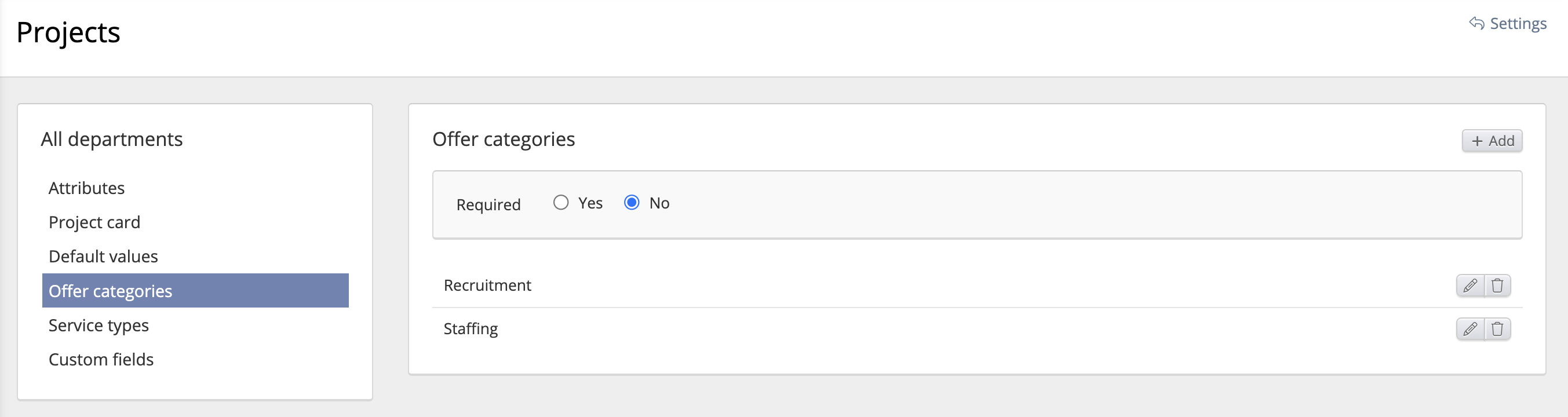Viewport: 1568px width, 417px height.
Task: Open the Attributes section
Action: pyautogui.click(x=86, y=188)
